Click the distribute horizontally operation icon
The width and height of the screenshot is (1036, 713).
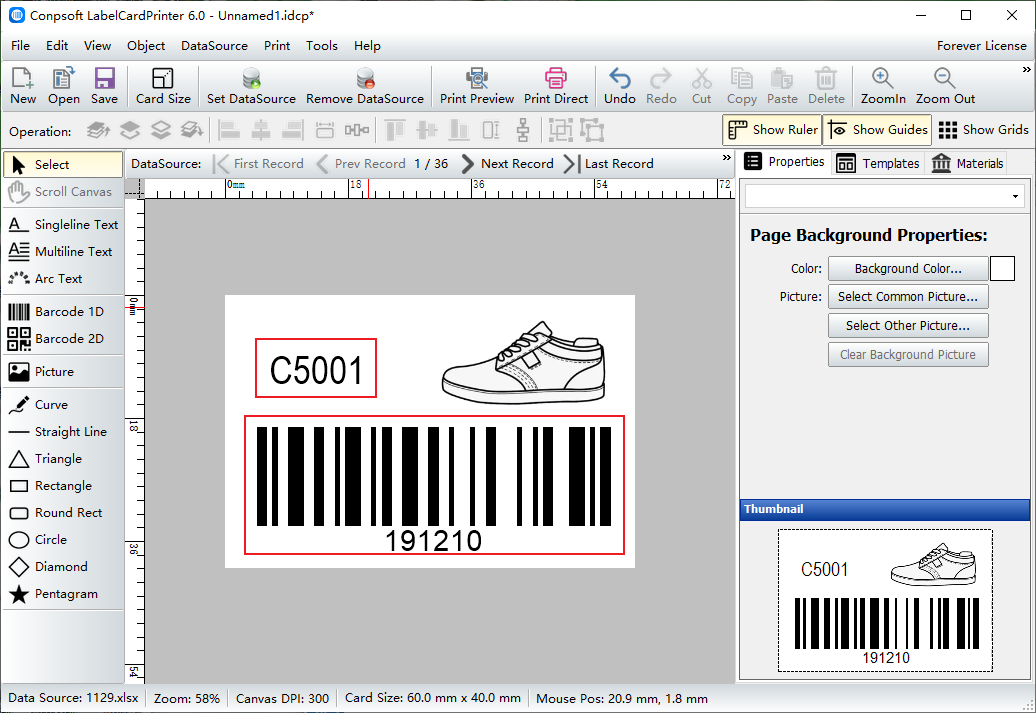point(357,130)
